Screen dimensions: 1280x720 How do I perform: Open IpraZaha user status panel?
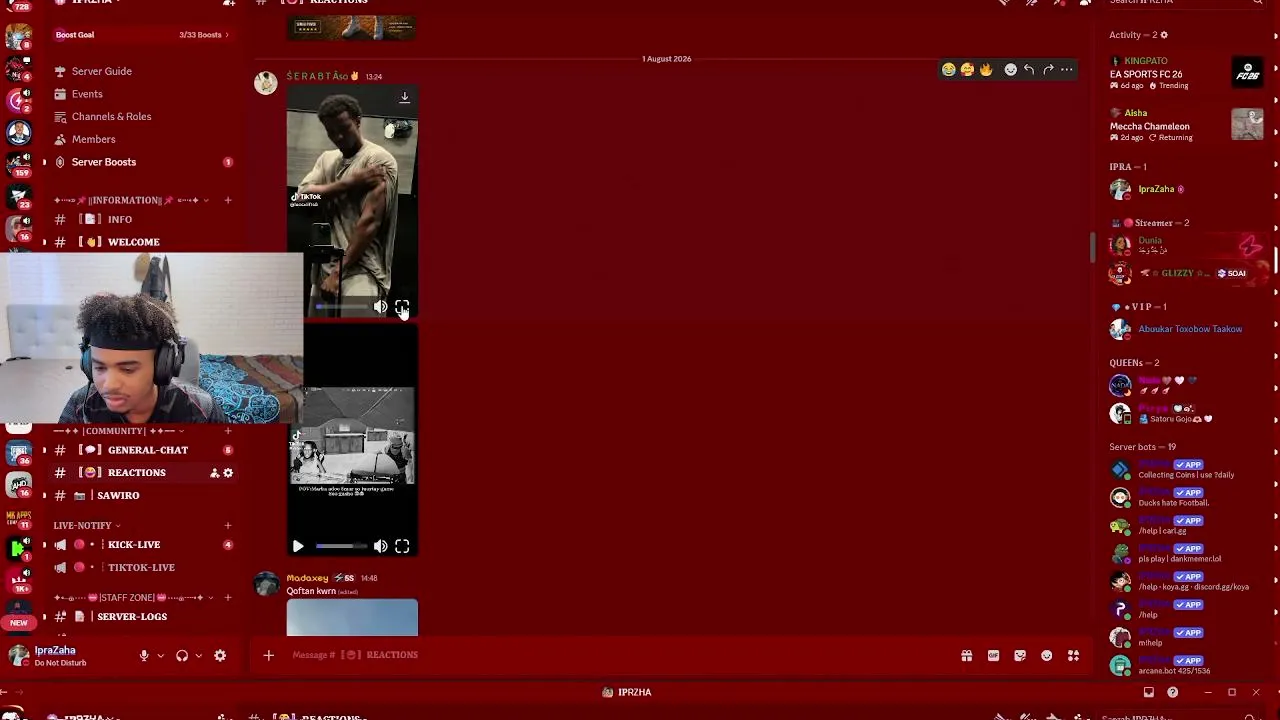(60, 656)
